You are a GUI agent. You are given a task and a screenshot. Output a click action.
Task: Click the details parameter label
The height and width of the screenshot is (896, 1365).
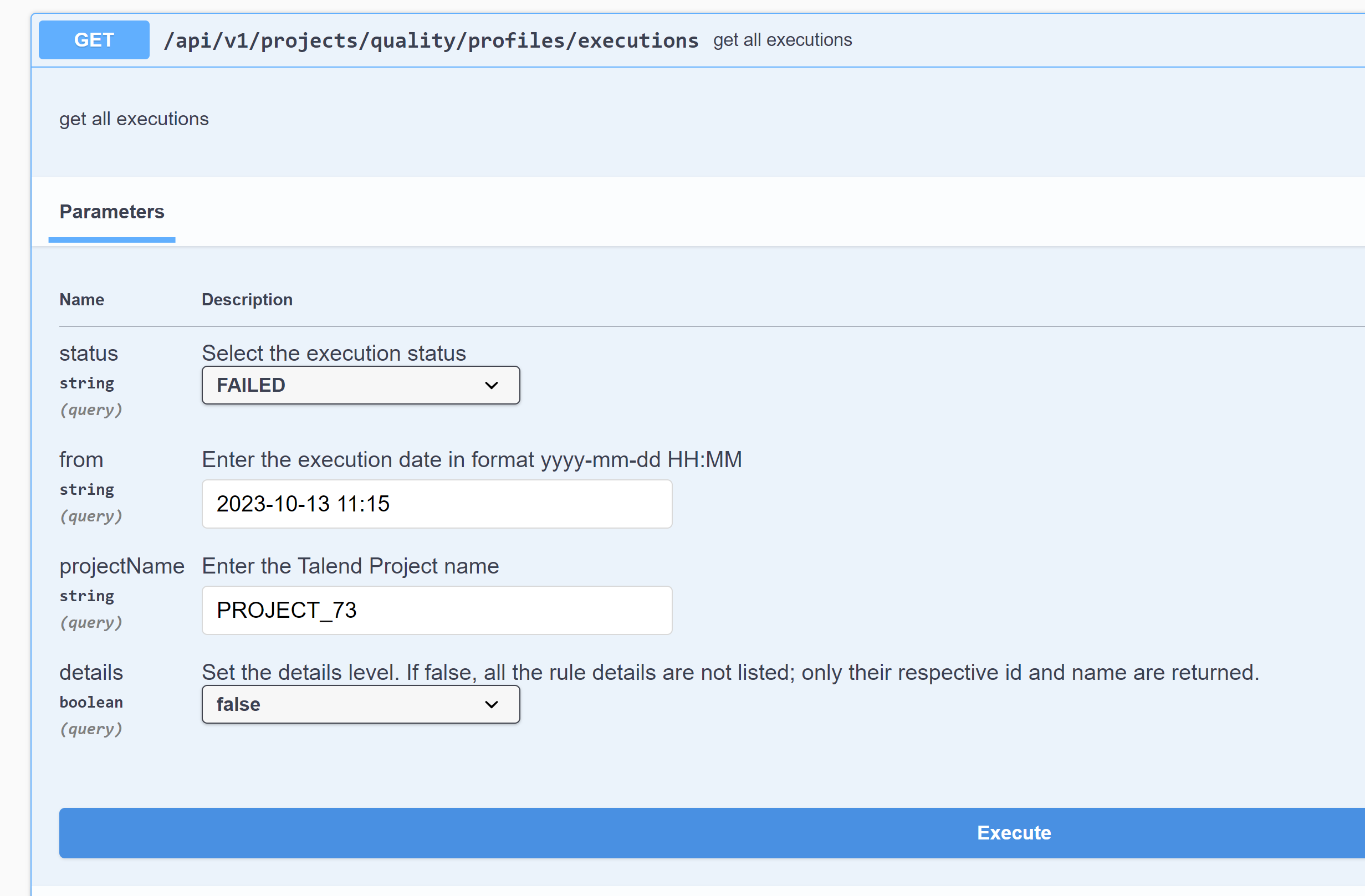coord(91,672)
